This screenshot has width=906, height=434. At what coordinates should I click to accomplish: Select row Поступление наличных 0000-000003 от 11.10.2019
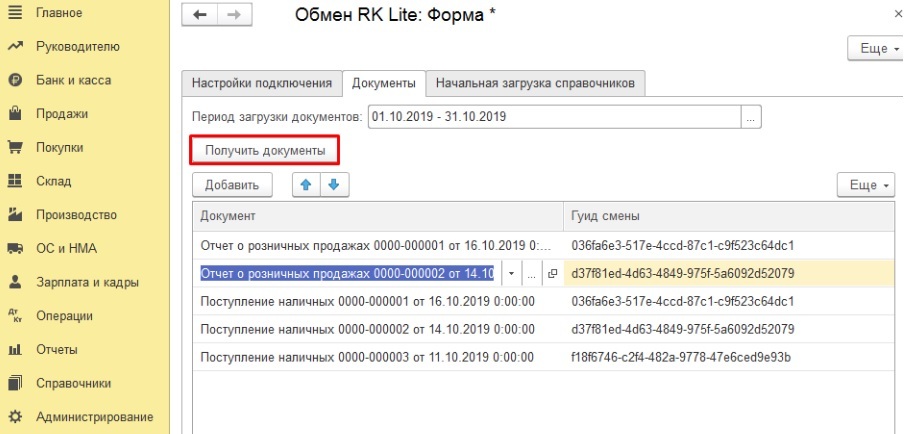378,358
